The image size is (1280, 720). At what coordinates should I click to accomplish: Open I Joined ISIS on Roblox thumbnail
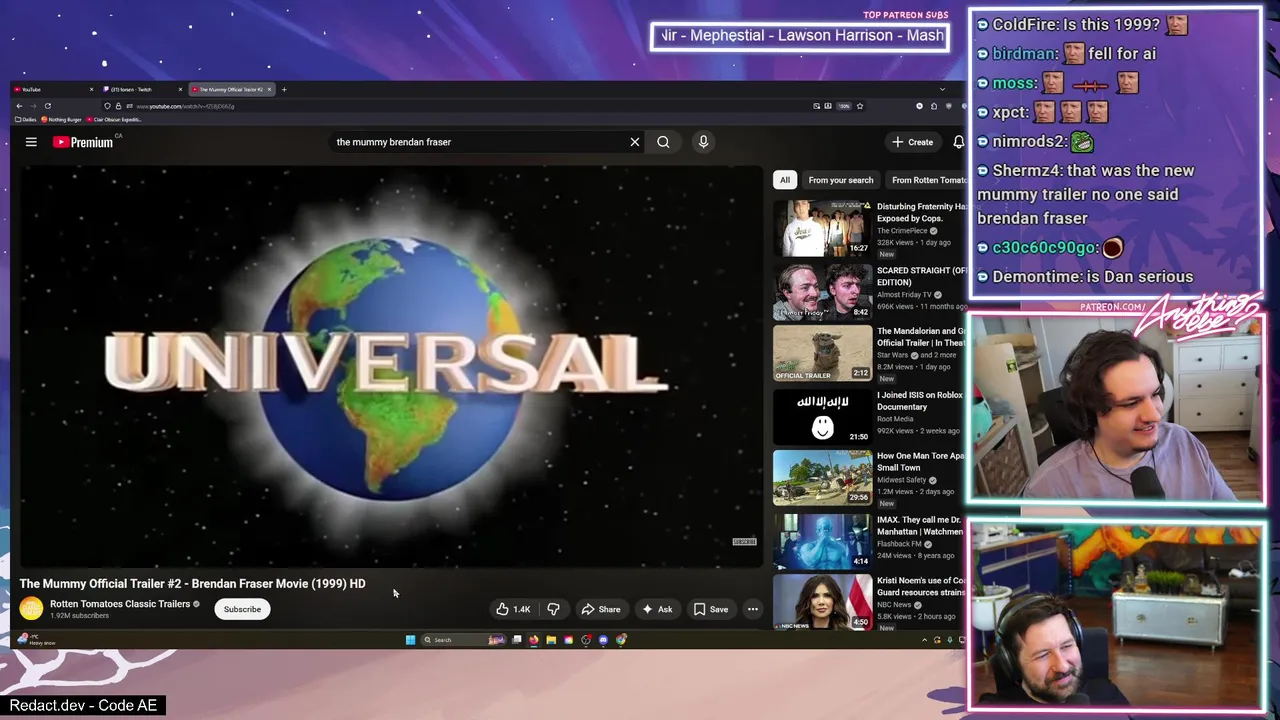822,416
